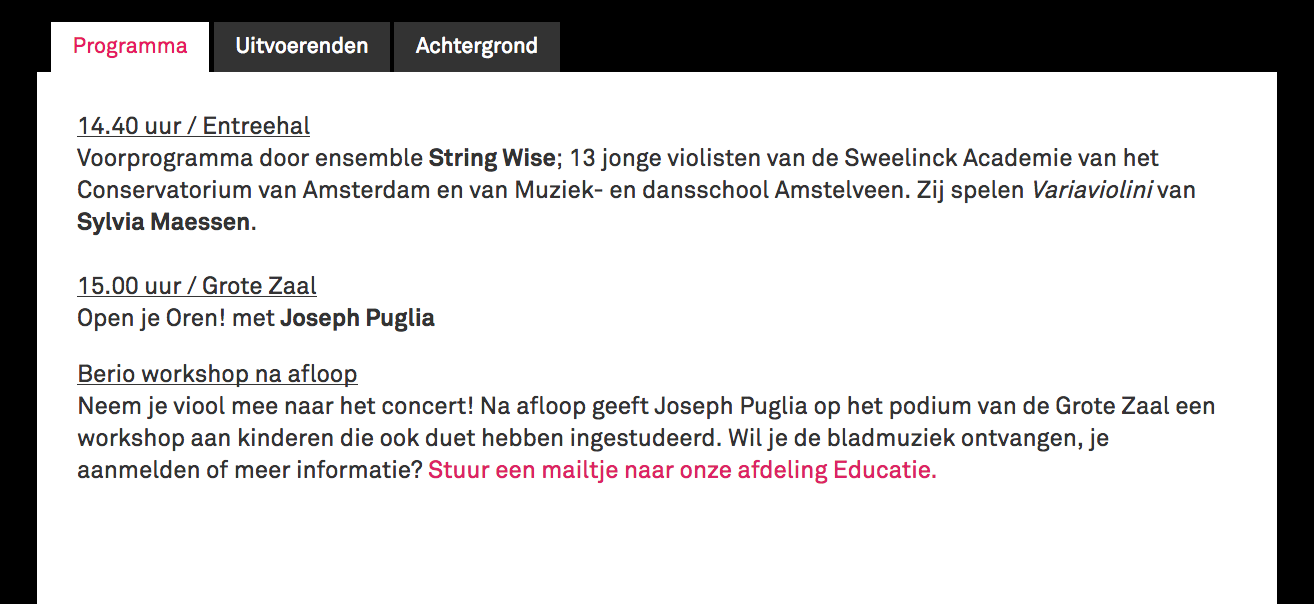Click the '15.00 uur / Grote Zaal' heading

coord(197,286)
